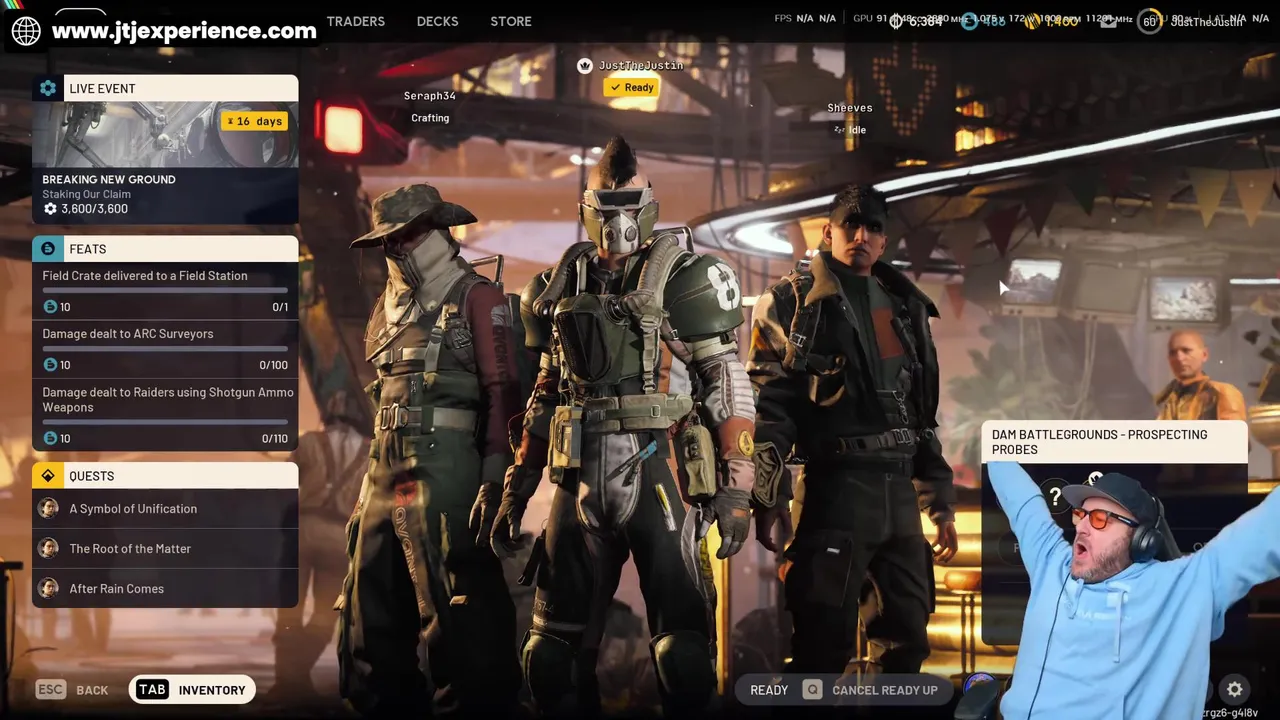Click the 3,600/3,600 merit gear icon
The width and height of the screenshot is (1280, 720).
tap(50, 209)
